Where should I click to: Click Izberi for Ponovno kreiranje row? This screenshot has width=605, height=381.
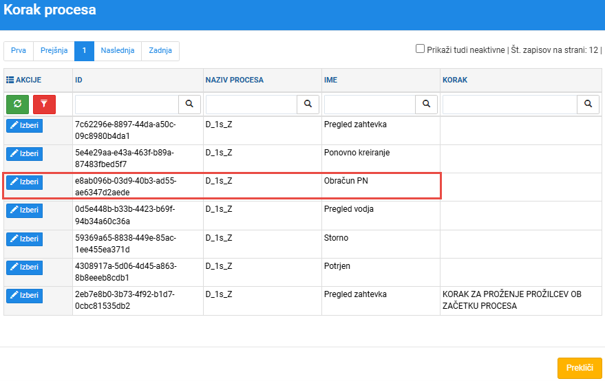(x=24, y=154)
